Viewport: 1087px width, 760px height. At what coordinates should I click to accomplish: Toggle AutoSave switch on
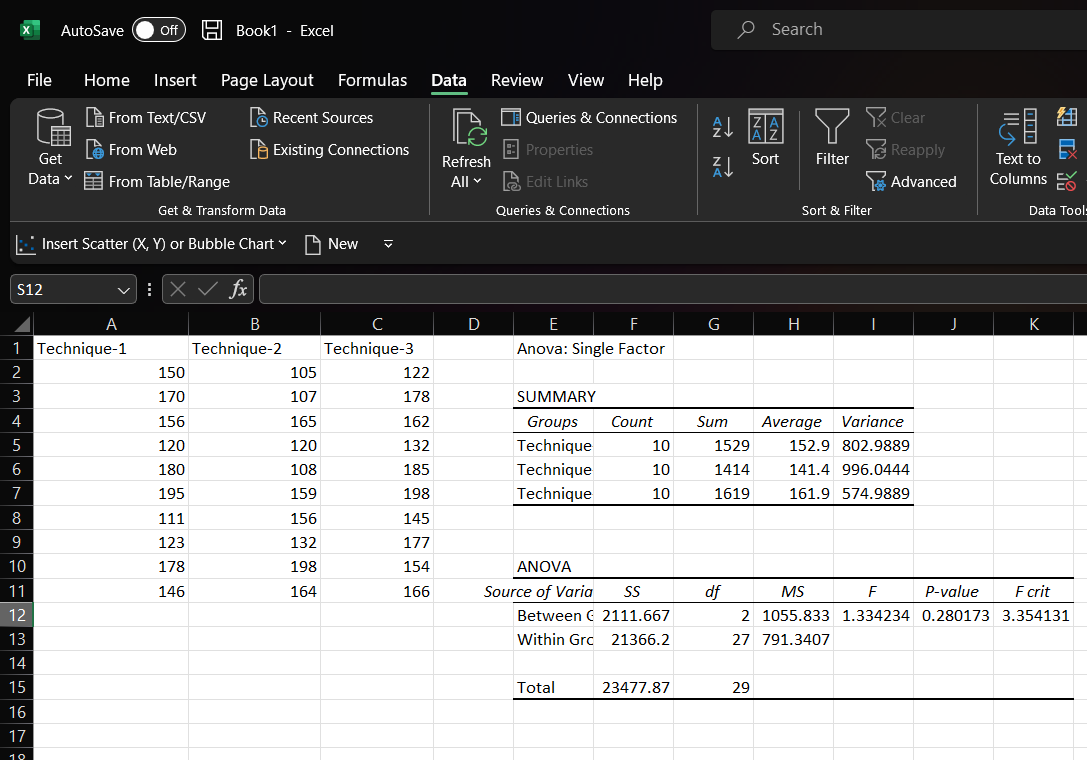159,30
